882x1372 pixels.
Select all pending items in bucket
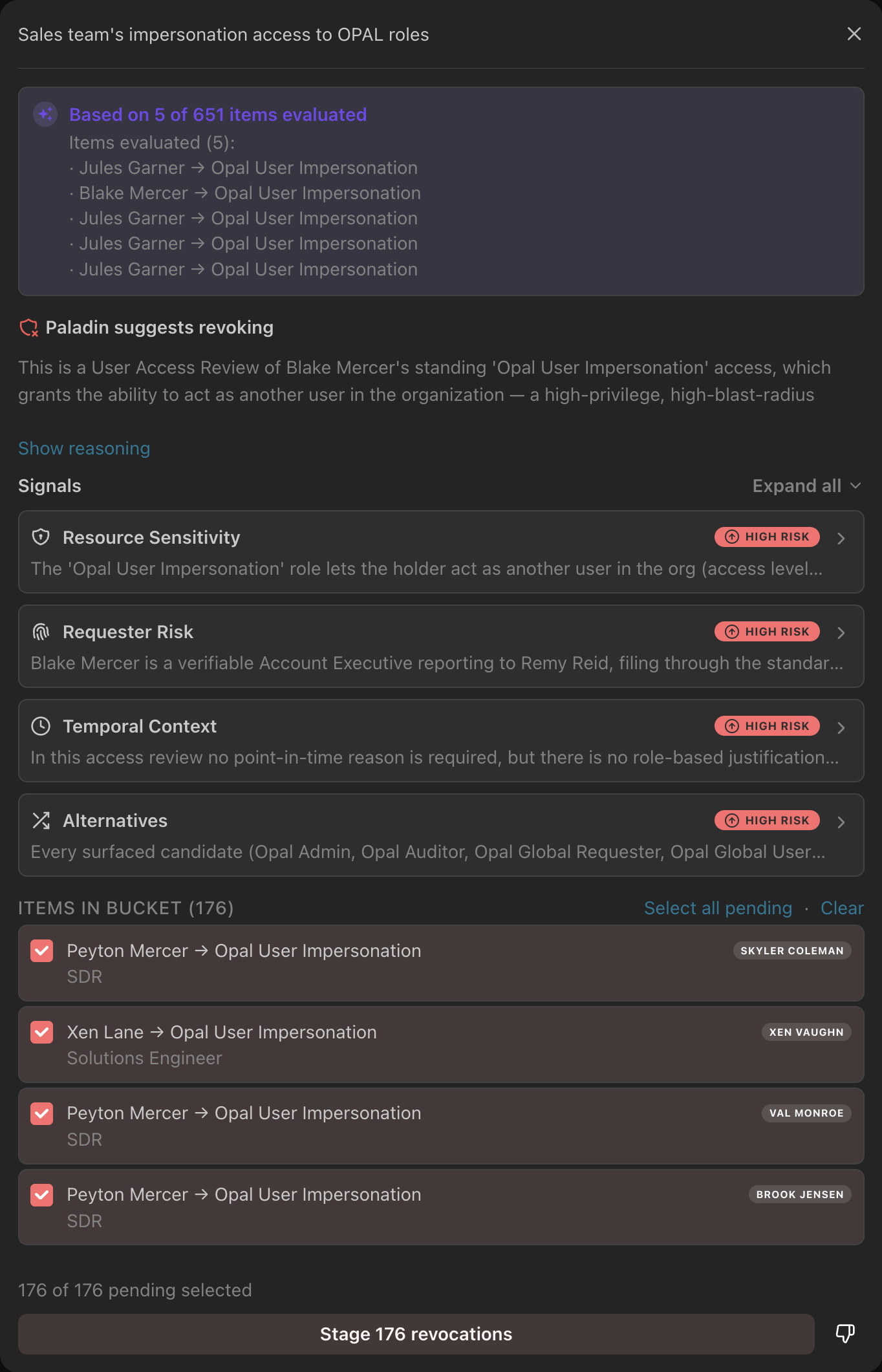pyautogui.click(x=718, y=908)
